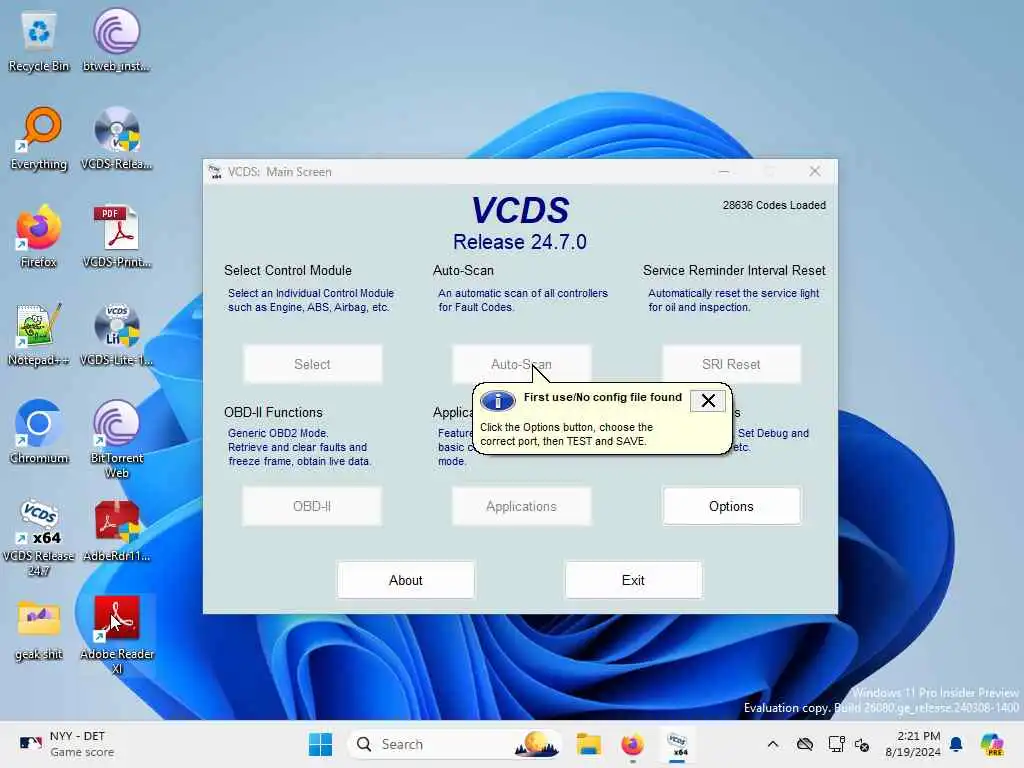This screenshot has width=1024, height=768.
Task: Click the info icon in the balloon tip
Action: point(498,400)
